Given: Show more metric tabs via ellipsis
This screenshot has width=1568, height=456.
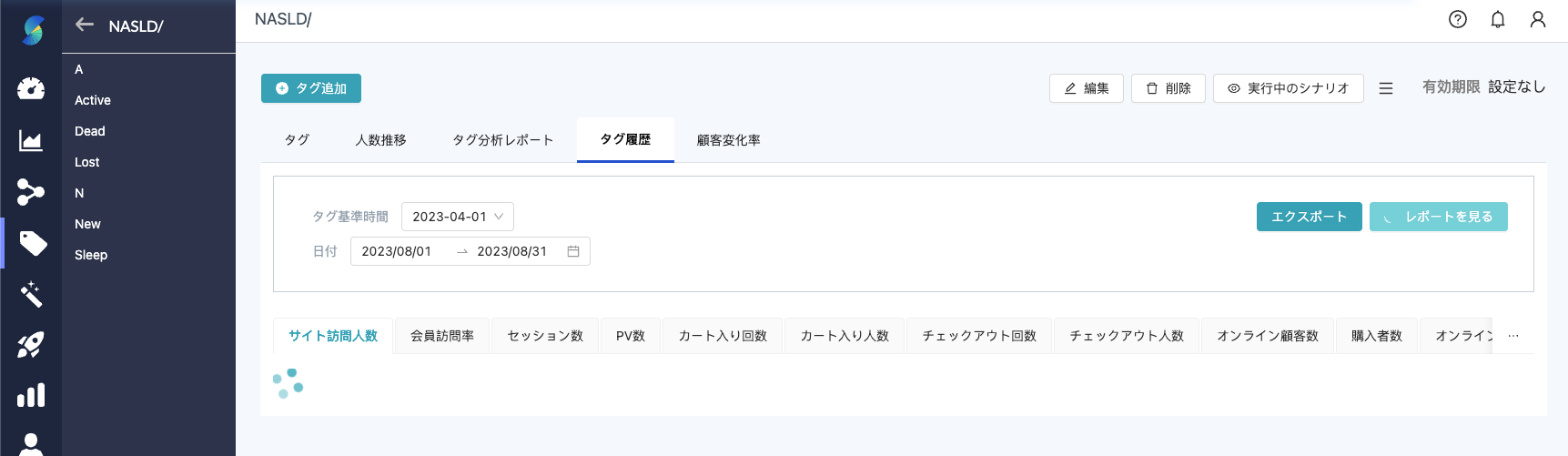Looking at the screenshot, I should click(1513, 336).
